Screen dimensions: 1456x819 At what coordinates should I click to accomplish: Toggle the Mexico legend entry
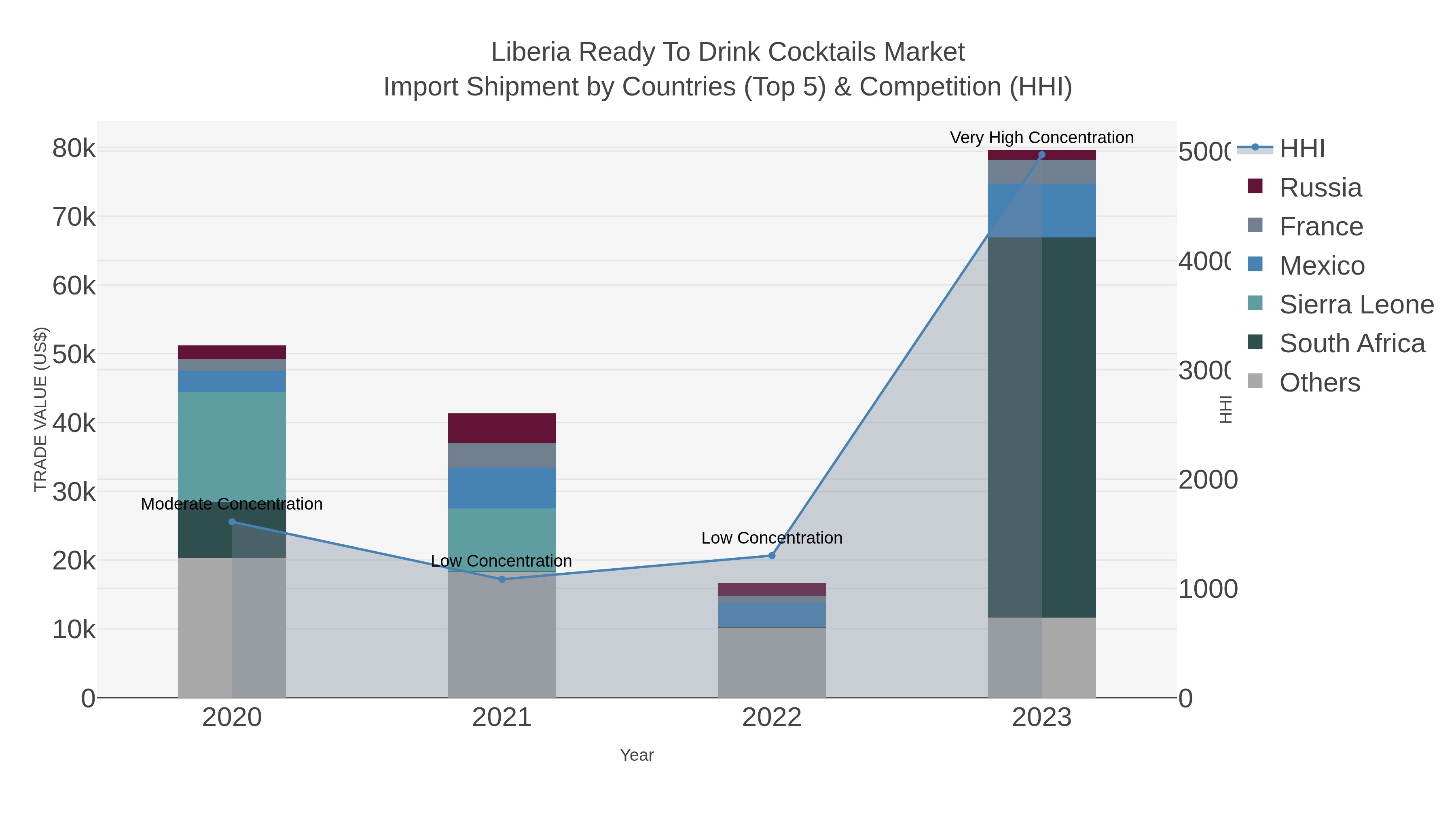(x=1306, y=265)
